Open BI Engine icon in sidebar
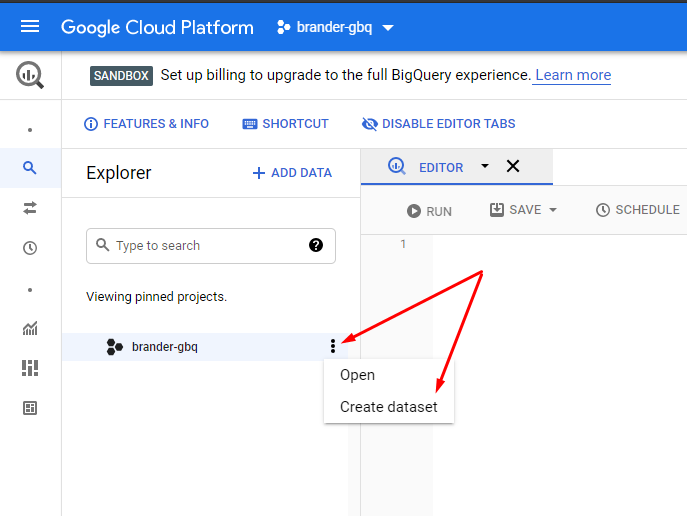Image resolution: width=687 pixels, height=516 pixels. coord(30,368)
